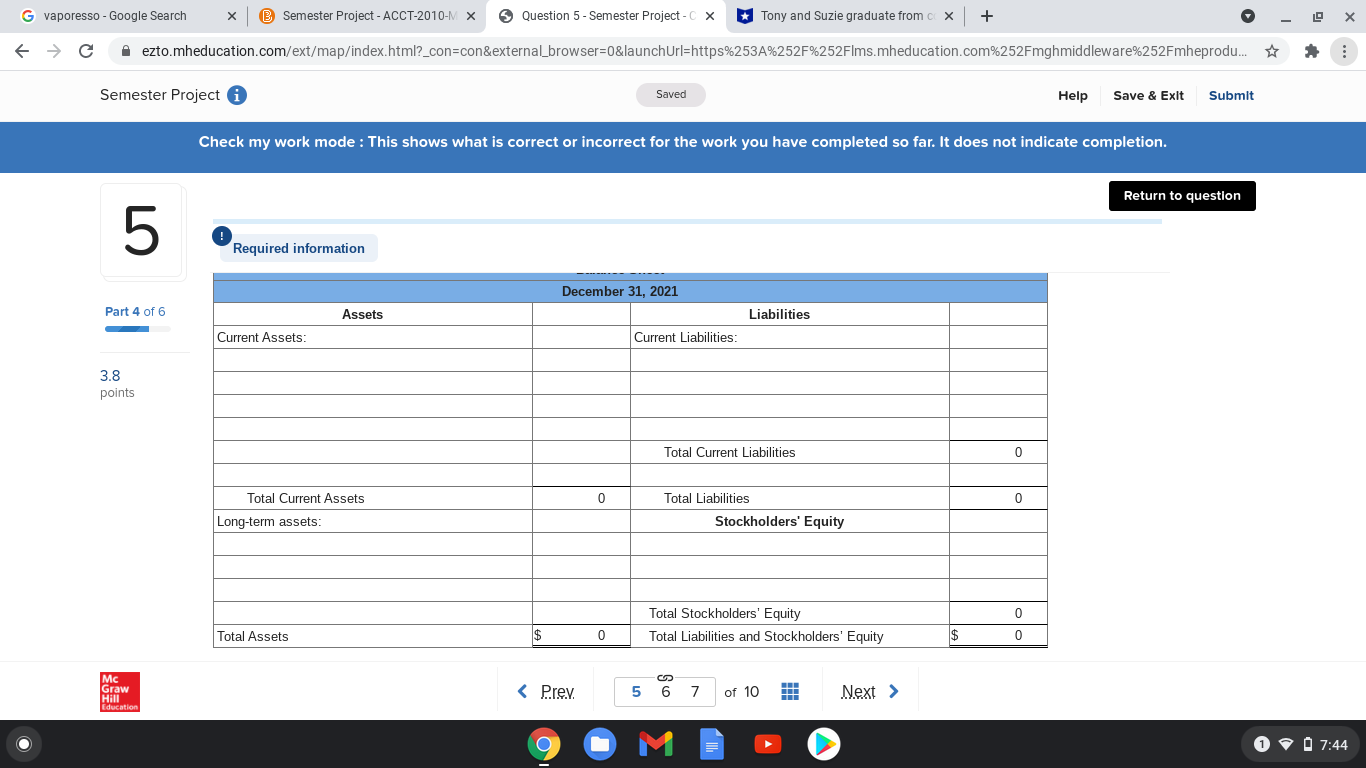This screenshot has width=1366, height=768.
Task: Click the Semester Project info icon
Action: pyautogui.click(x=237, y=95)
